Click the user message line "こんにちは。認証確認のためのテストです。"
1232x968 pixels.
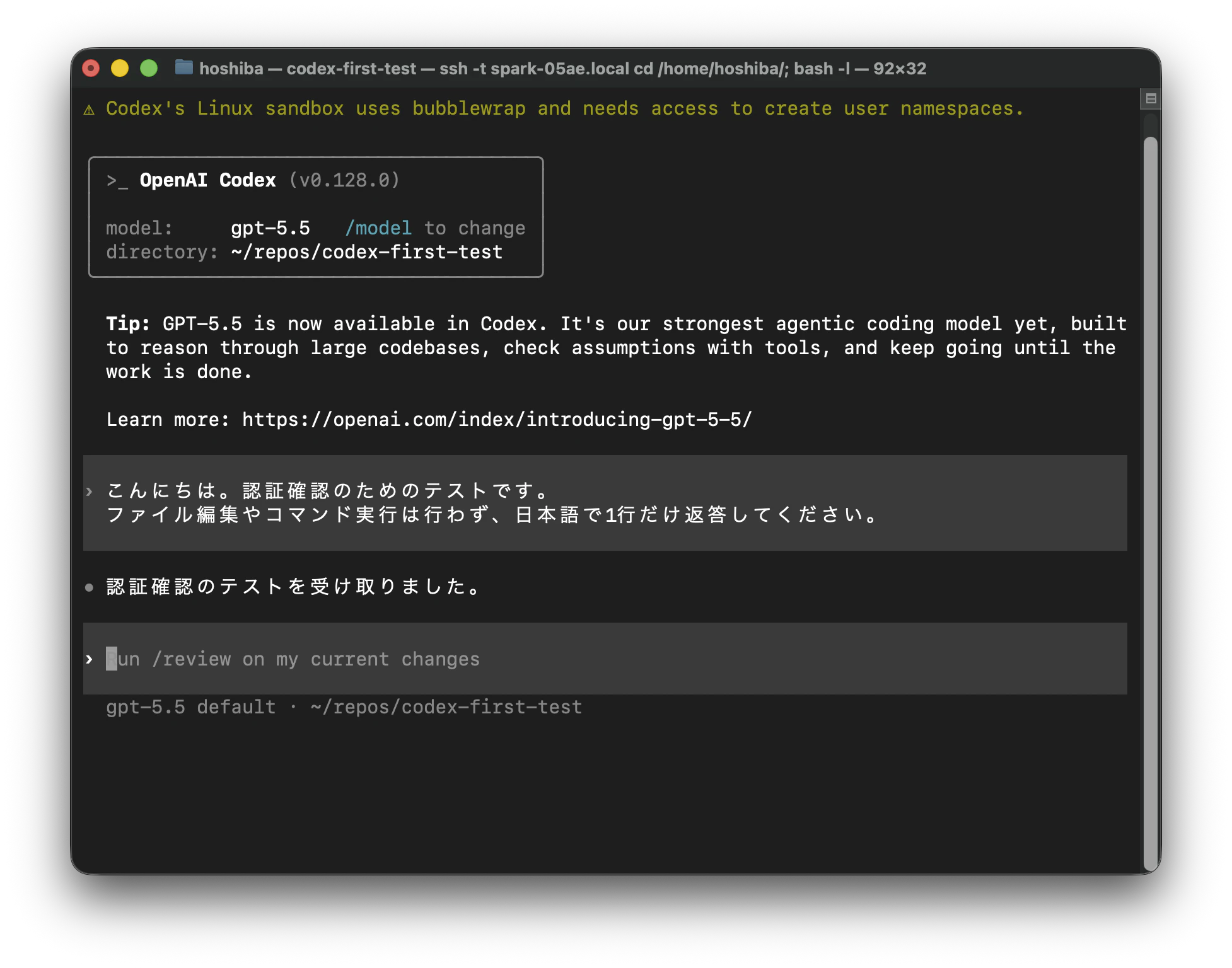328,491
